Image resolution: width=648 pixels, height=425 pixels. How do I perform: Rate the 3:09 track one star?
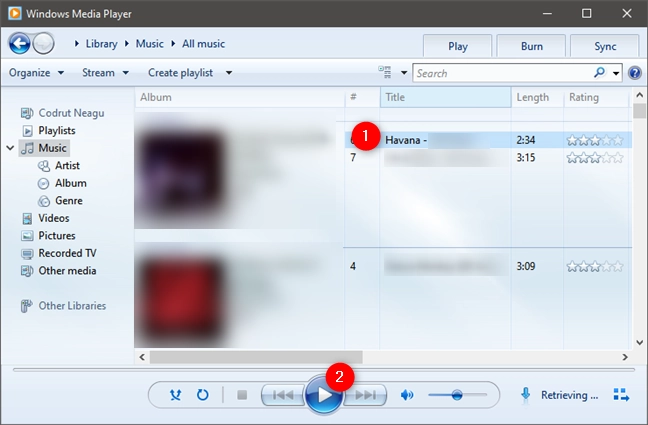point(572,266)
